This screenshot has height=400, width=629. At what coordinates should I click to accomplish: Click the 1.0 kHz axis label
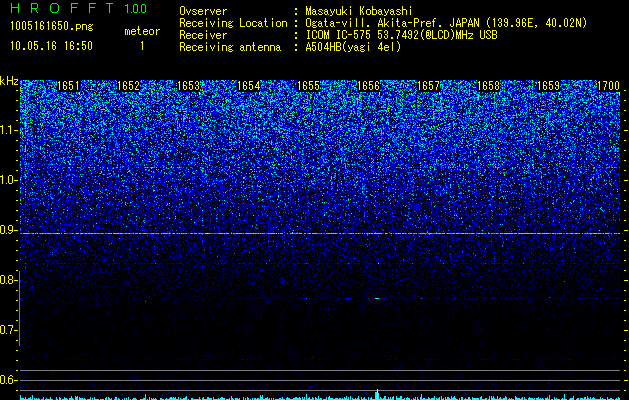(x=8, y=180)
